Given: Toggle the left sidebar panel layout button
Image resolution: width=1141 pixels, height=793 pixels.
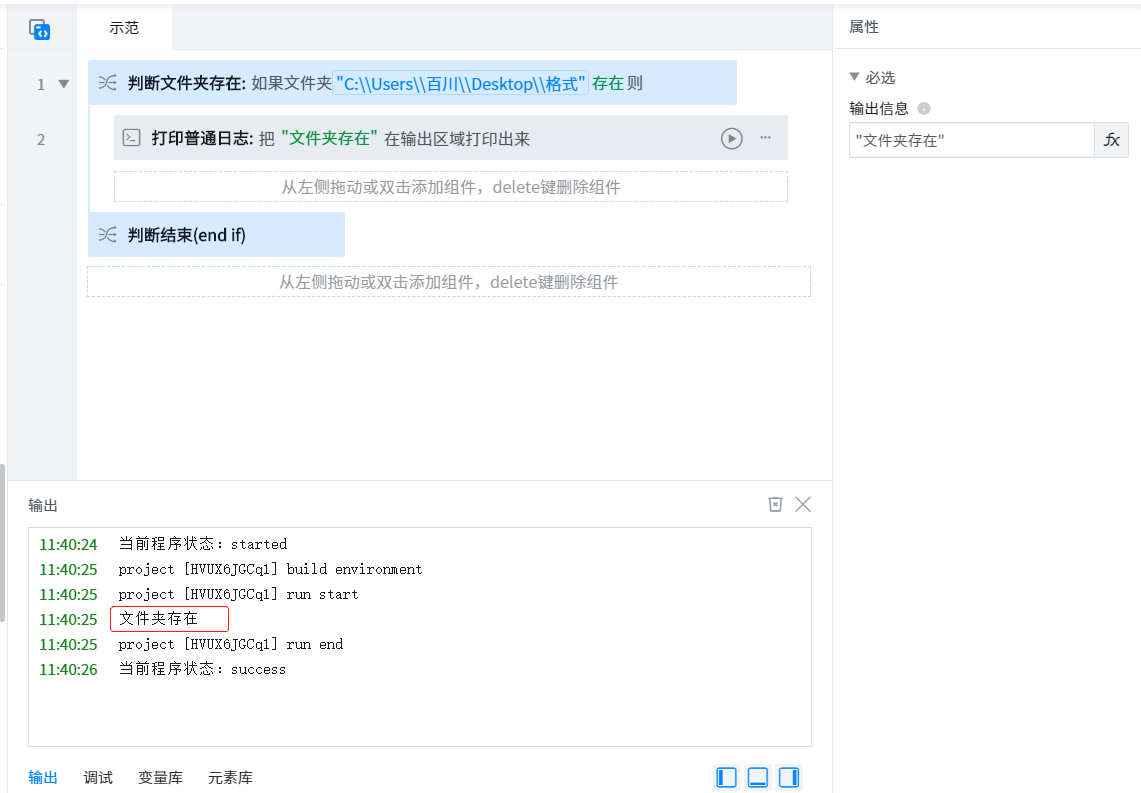Looking at the screenshot, I should click(x=727, y=777).
